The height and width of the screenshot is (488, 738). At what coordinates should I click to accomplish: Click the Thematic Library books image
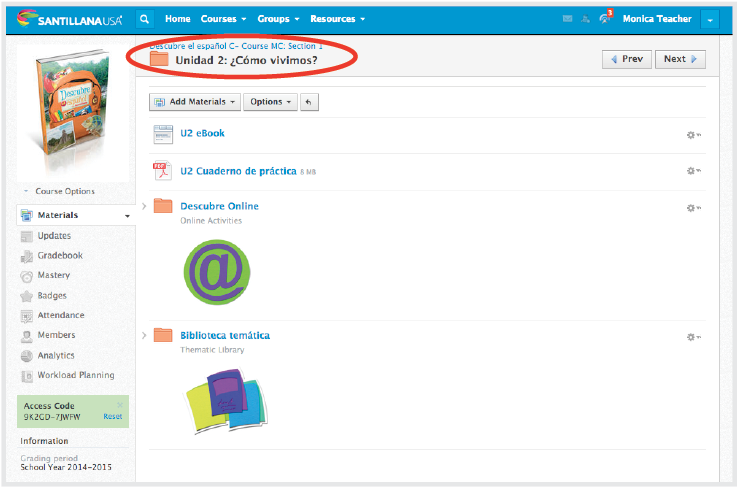click(226, 400)
